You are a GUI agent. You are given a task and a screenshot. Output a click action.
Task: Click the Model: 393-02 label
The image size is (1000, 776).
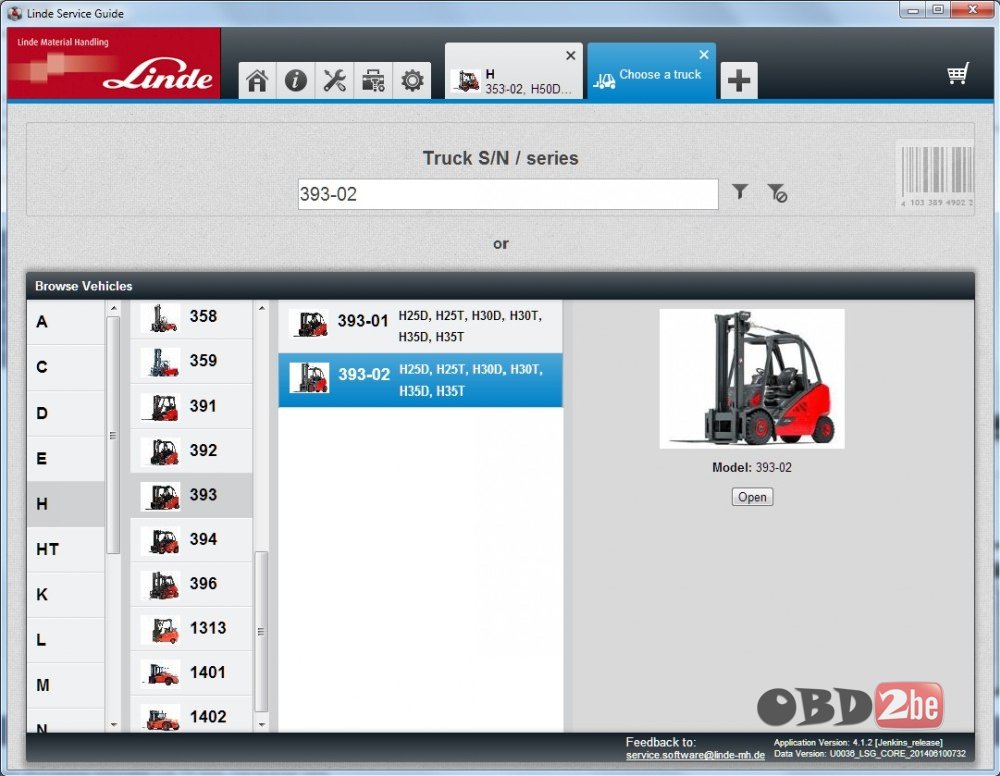(752, 467)
